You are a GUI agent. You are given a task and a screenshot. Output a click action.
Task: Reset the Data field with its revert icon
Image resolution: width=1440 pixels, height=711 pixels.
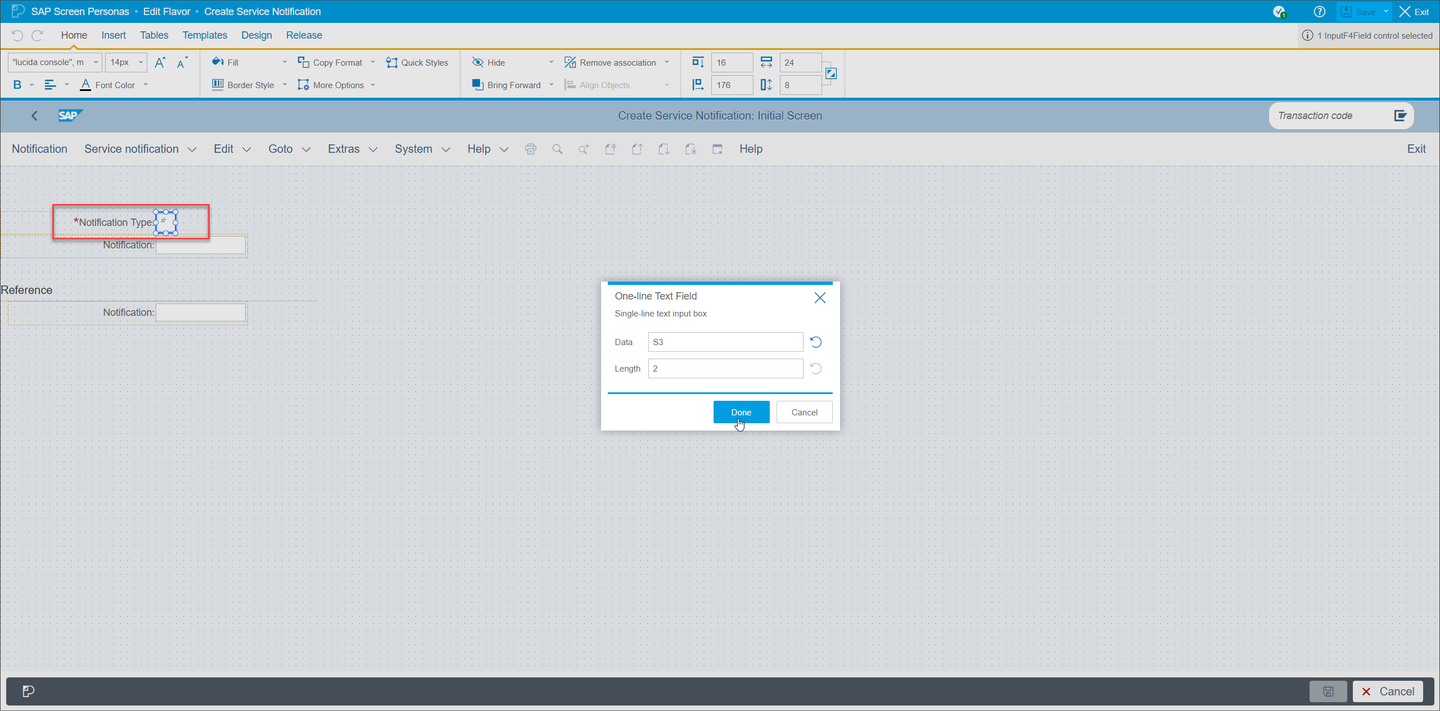[x=816, y=342]
